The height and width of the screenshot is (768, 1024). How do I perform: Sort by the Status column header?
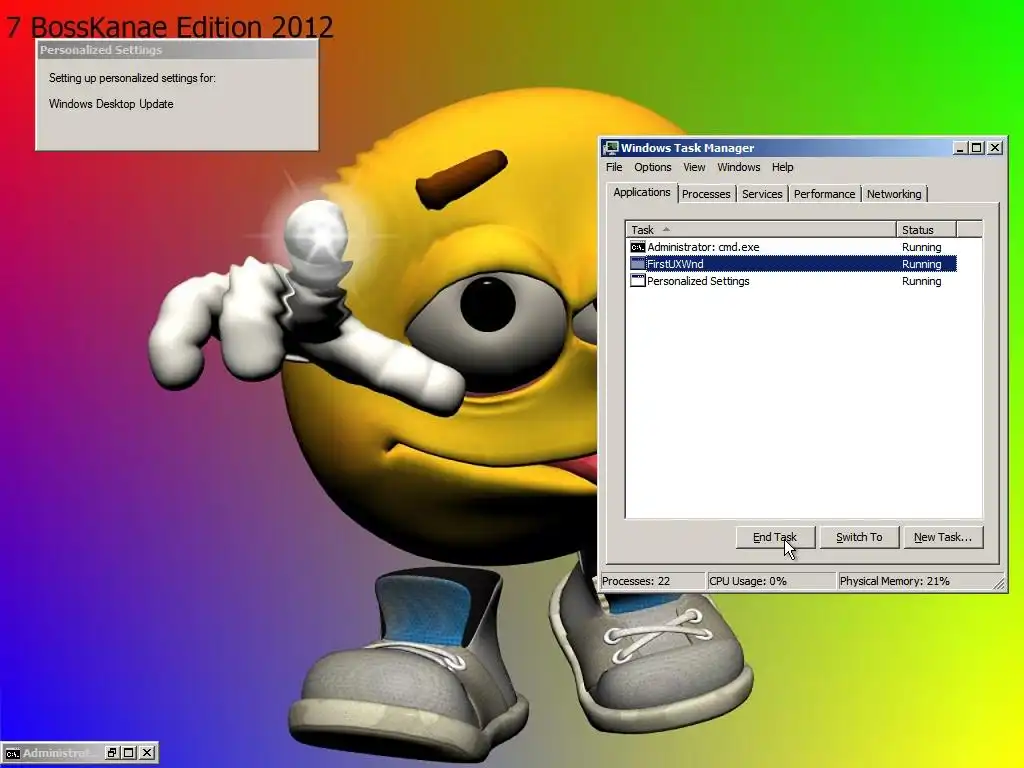[926, 229]
